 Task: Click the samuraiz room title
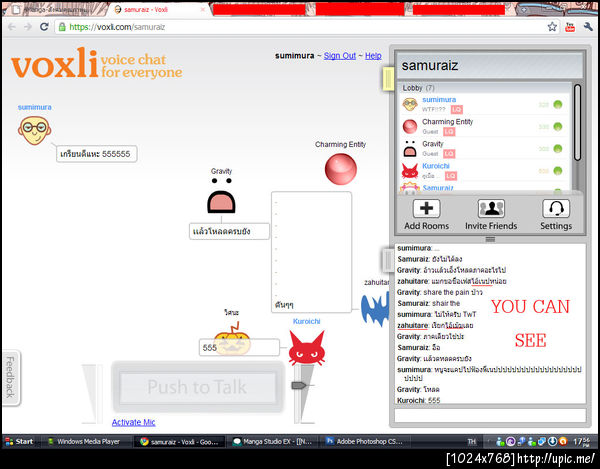430,66
